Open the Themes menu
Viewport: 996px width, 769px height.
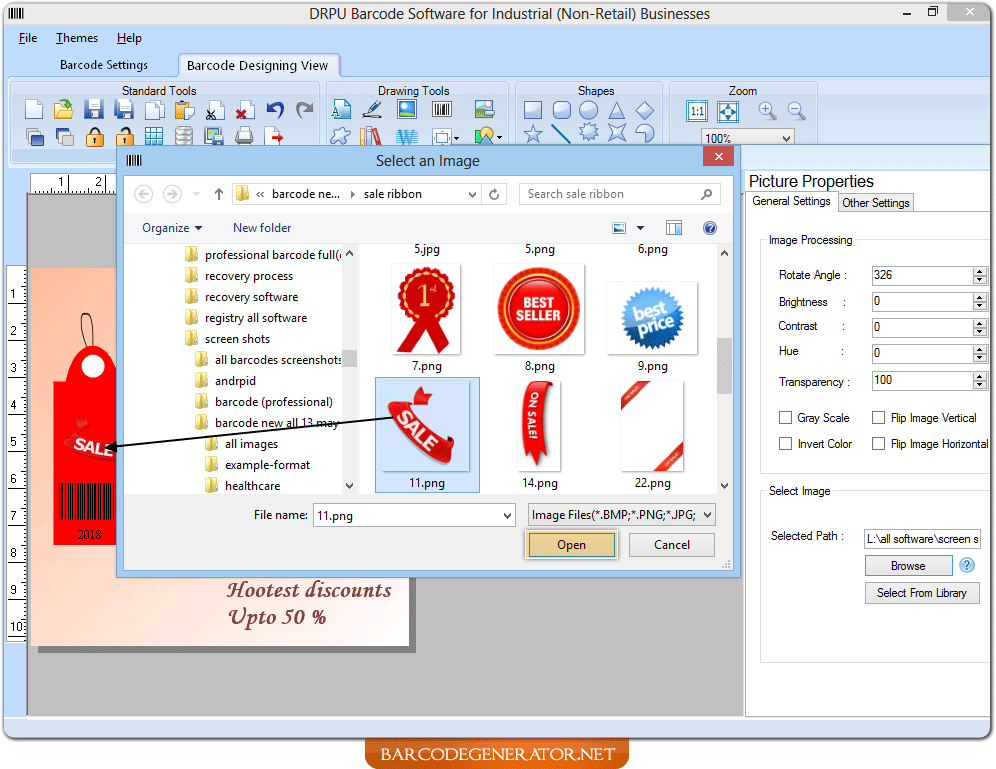(77, 38)
